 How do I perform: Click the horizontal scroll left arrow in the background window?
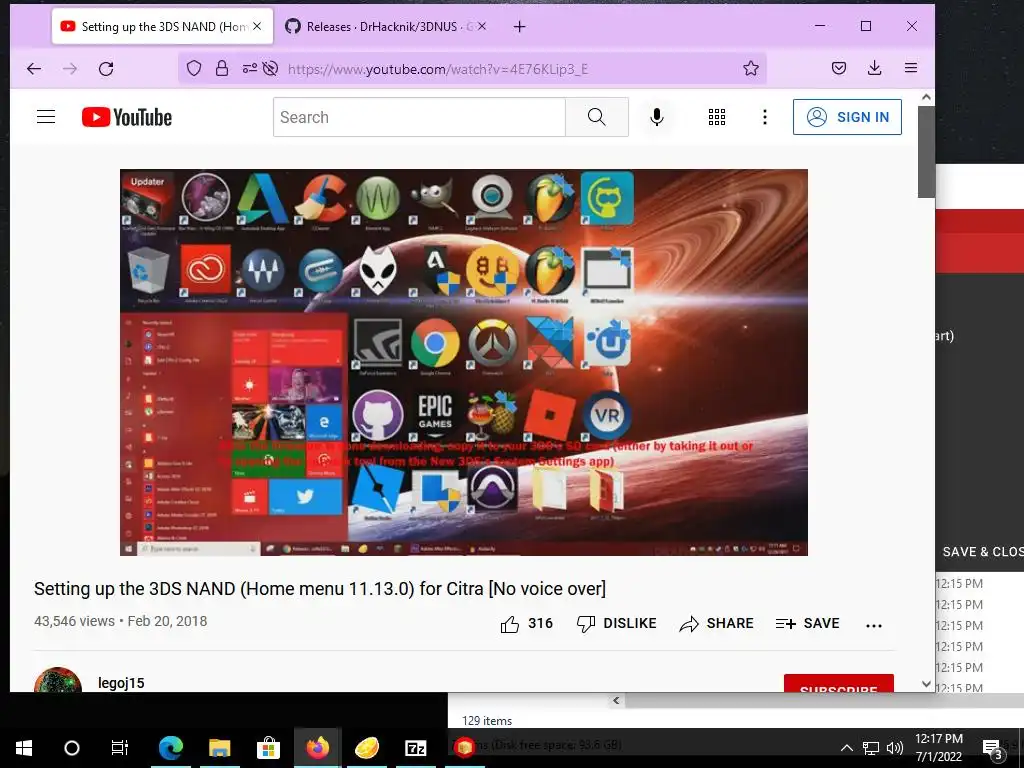click(x=616, y=701)
